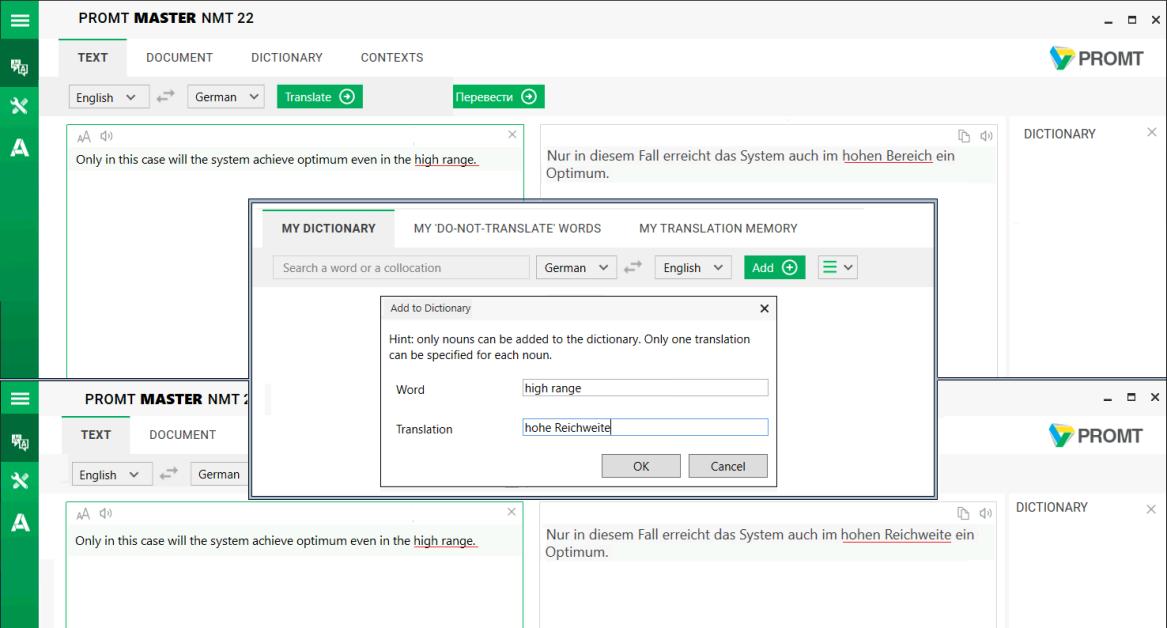Viewport: 1167px width, 628px height.
Task: Open German language dropdown in bottom window
Action: (x=219, y=474)
